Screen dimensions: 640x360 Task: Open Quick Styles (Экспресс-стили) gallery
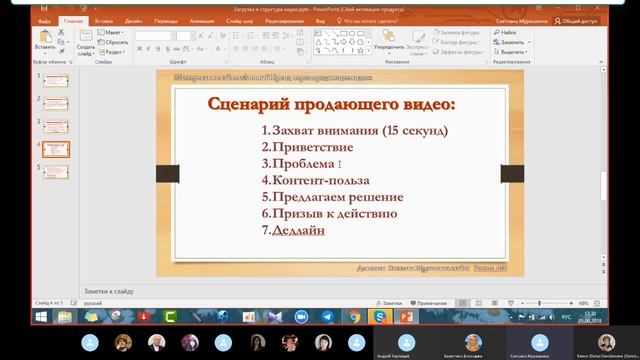pyautogui.click(x=417, y=42)
